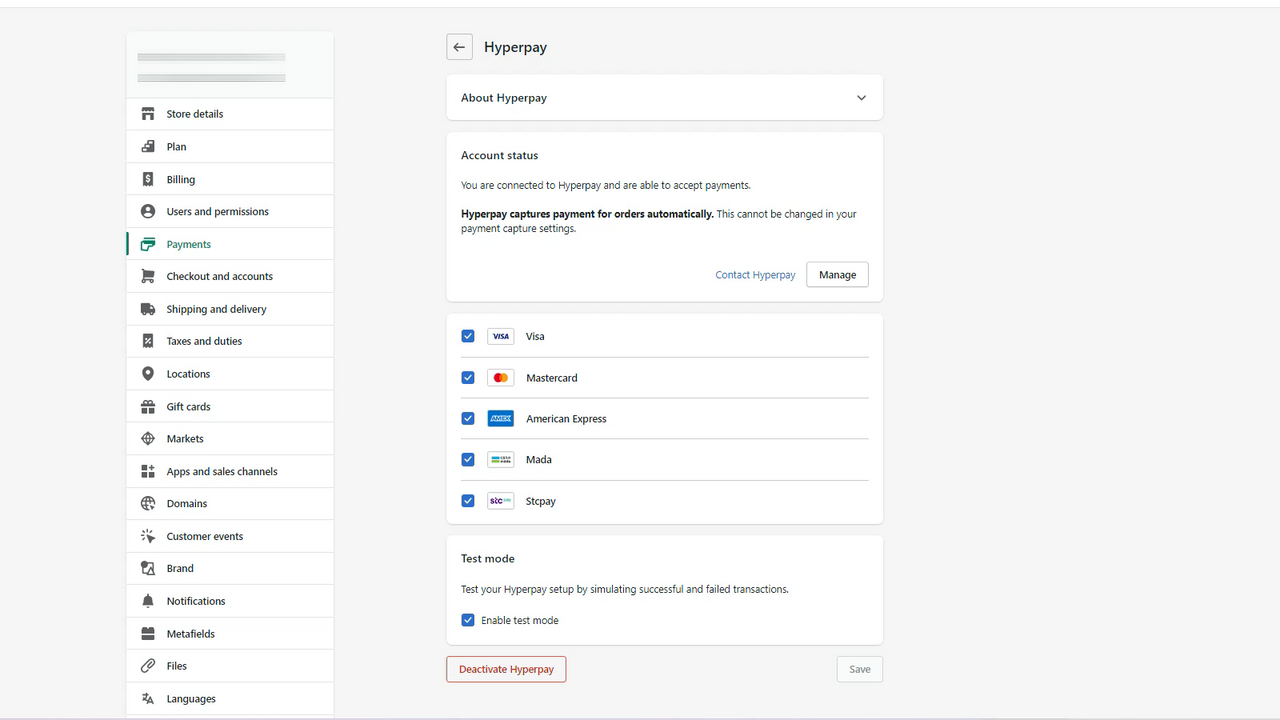1280x720 pixels.
Task: Click the Mada payment logo
Action: click(x=501, y=460)
